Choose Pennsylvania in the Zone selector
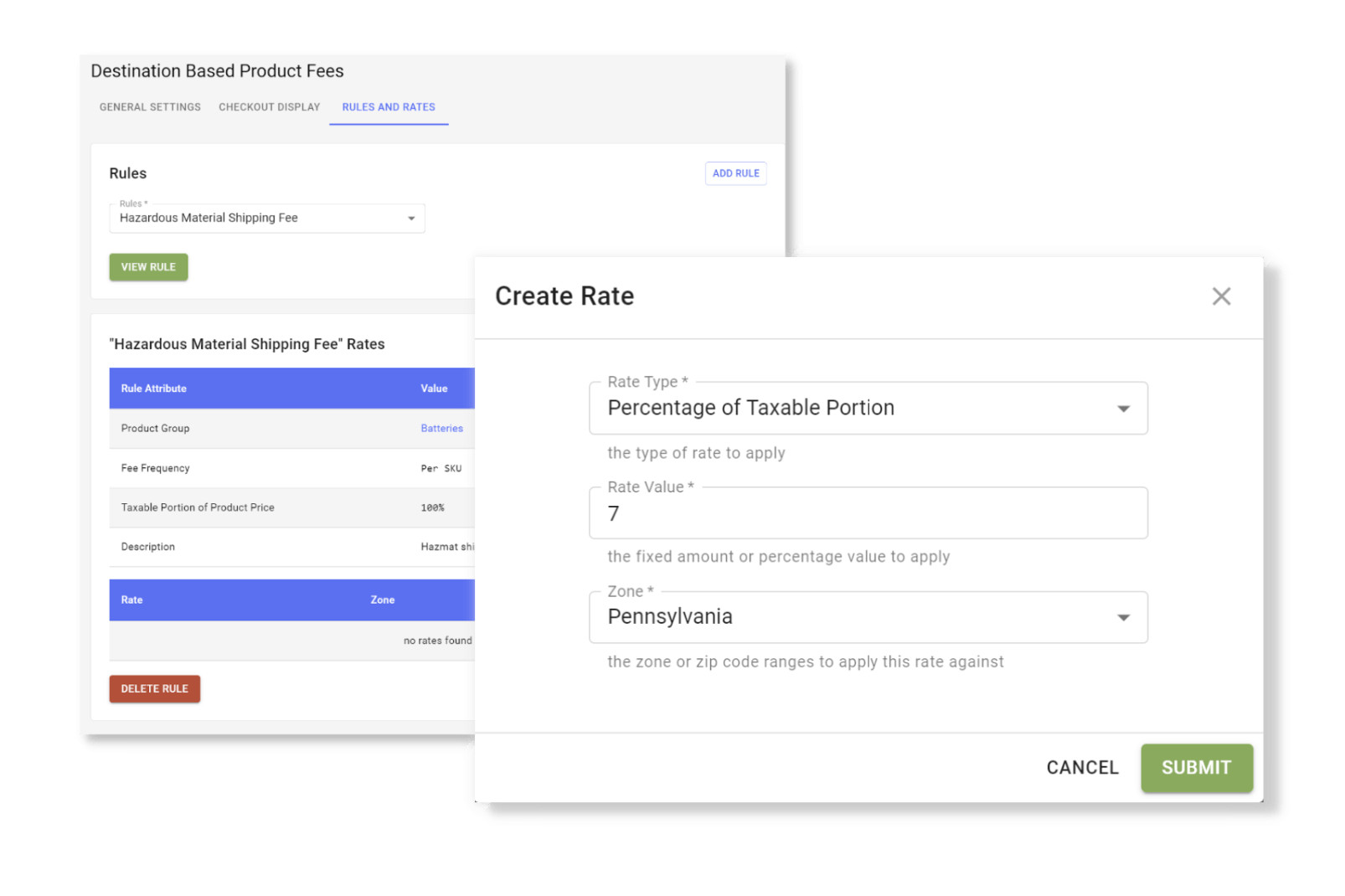1345x896 pixels. click(868, 617)
